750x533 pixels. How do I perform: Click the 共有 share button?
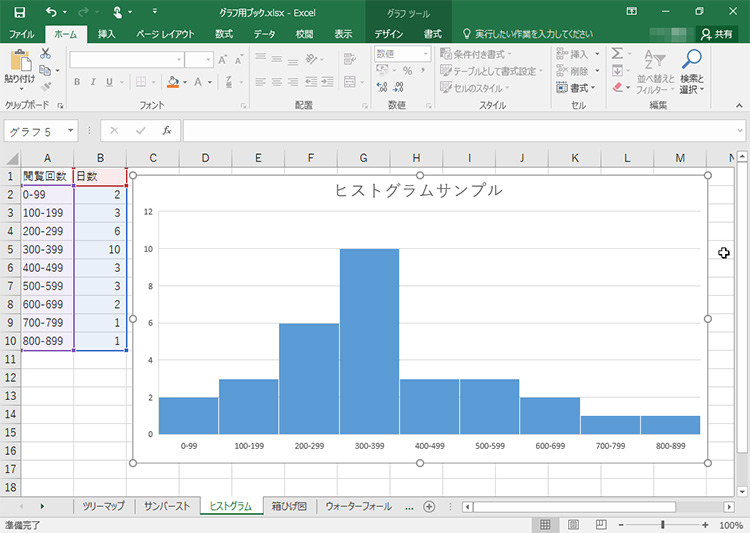tap(715, 34)
